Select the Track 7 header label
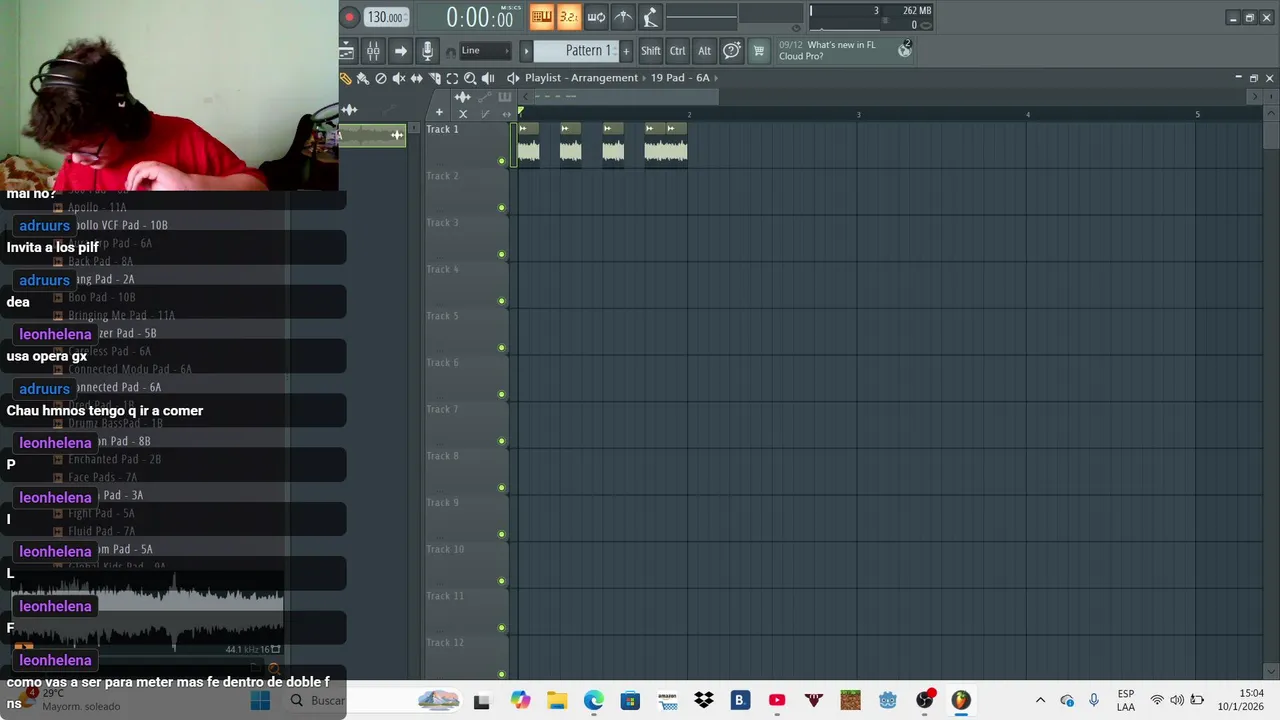The height and width of the screenshot is (720, 1280). click(442, 409)
